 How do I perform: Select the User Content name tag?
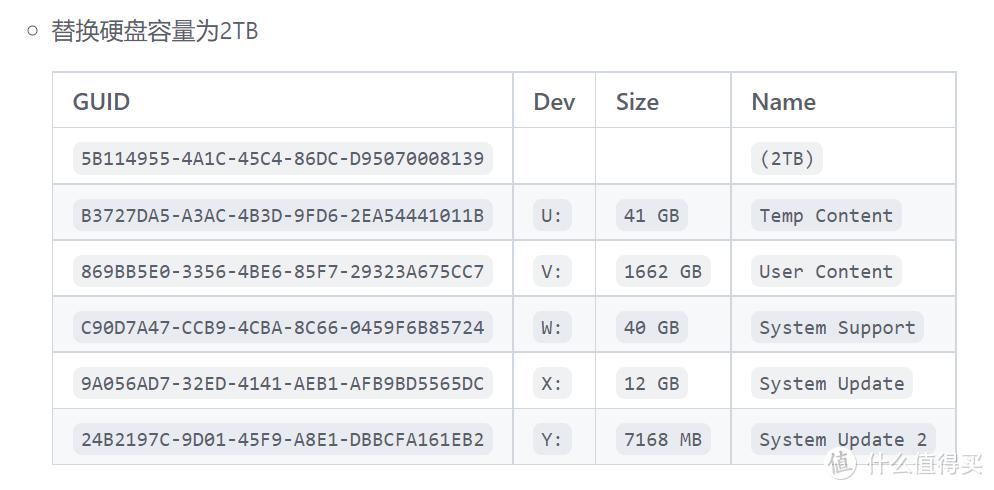tap(825, 271)
